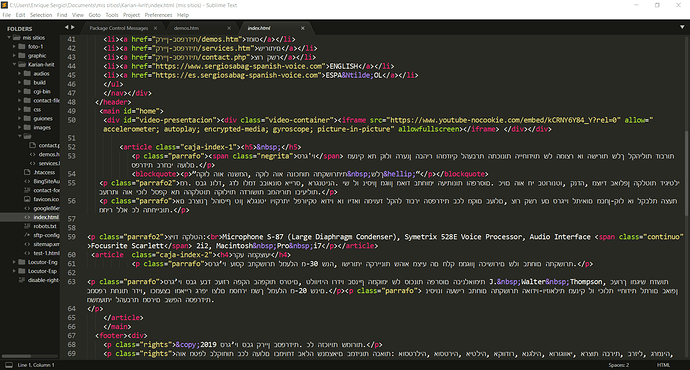This screenshot has height=370, width=690.
Task: Open the Goto menu
Action: pyautogui.click(x=95, y=15)
